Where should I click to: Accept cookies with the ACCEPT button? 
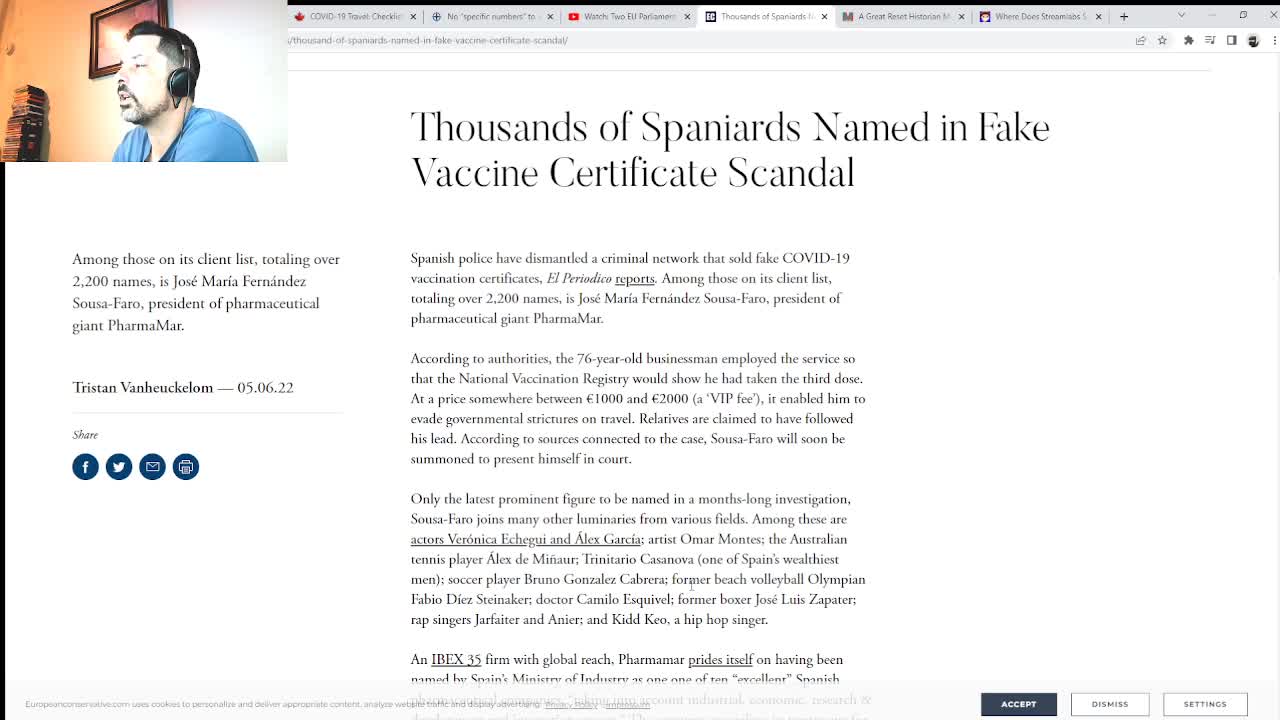coord(1018,704)
